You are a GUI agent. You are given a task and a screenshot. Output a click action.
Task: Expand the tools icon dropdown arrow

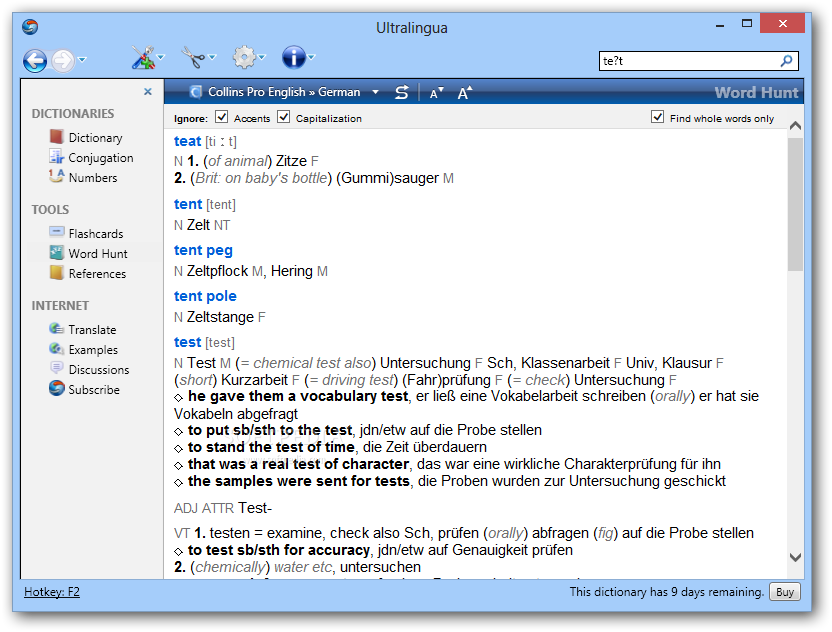[161, 57]
